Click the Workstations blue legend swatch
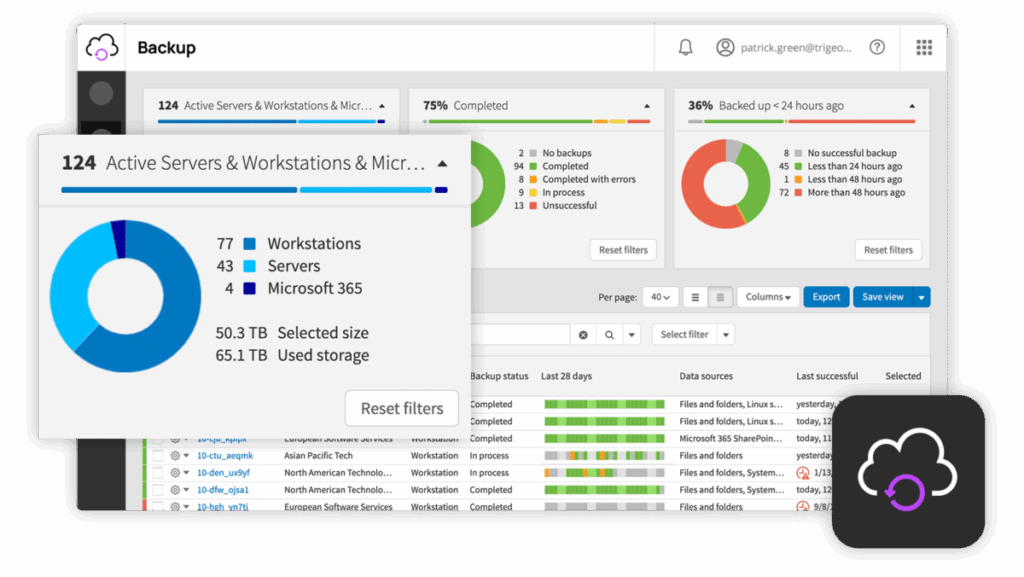Image resolution: width=1024 pixels, height=577 pixels. pyautogui.click(x=249, y=244)
